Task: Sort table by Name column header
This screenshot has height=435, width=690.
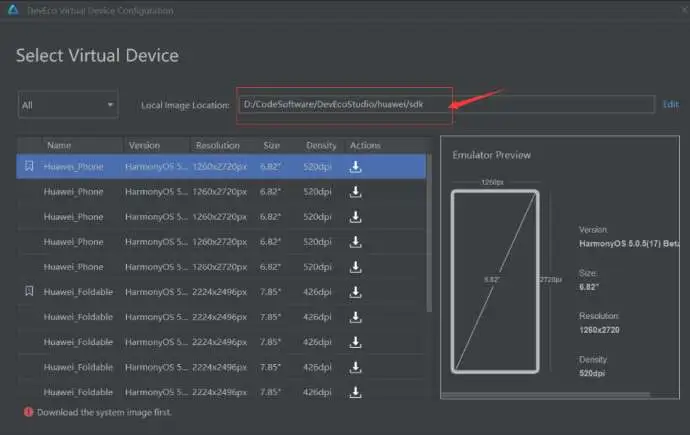Action: coord(59,145)
